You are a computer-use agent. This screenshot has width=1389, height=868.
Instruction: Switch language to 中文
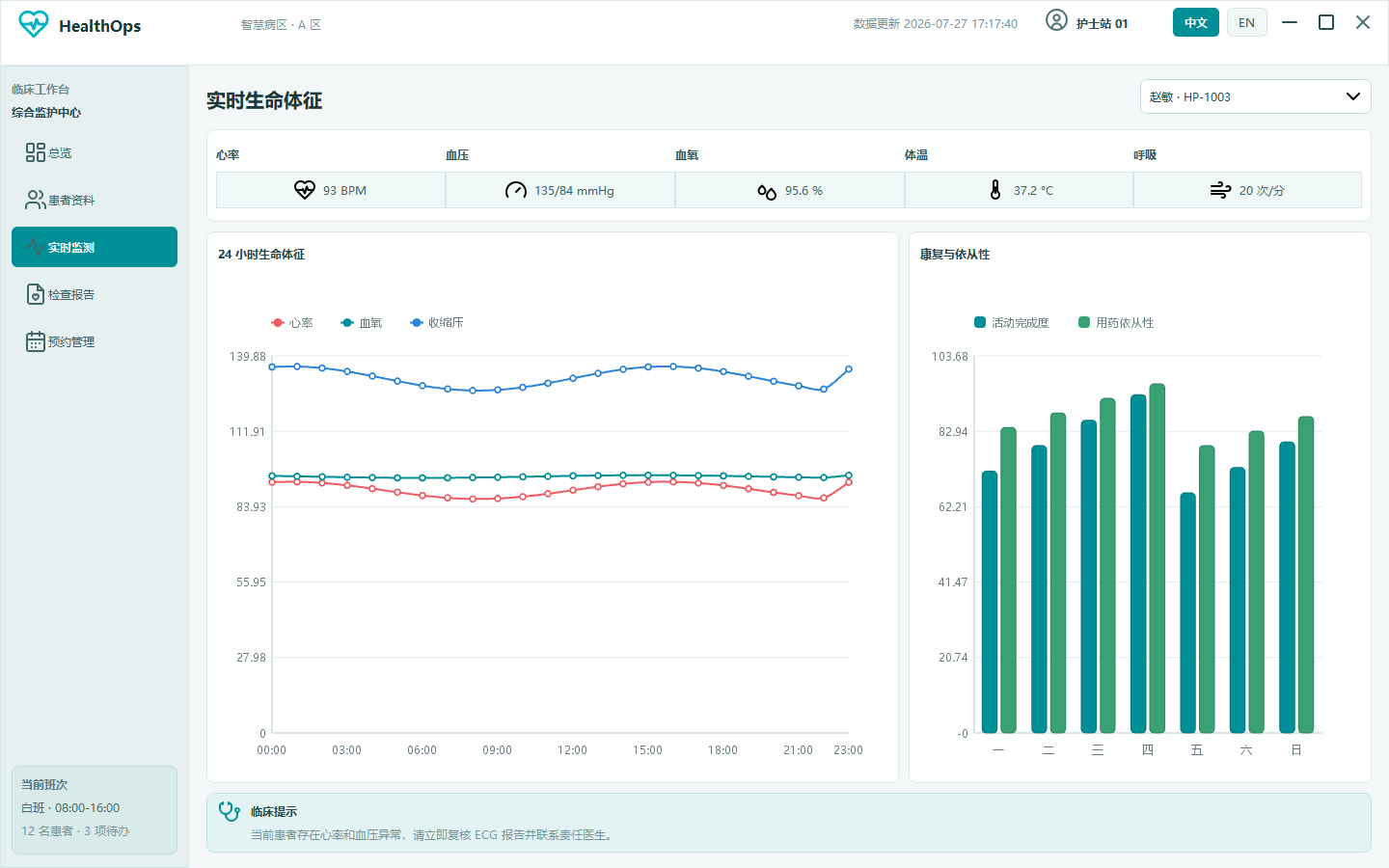click(x=1196, y=22)
